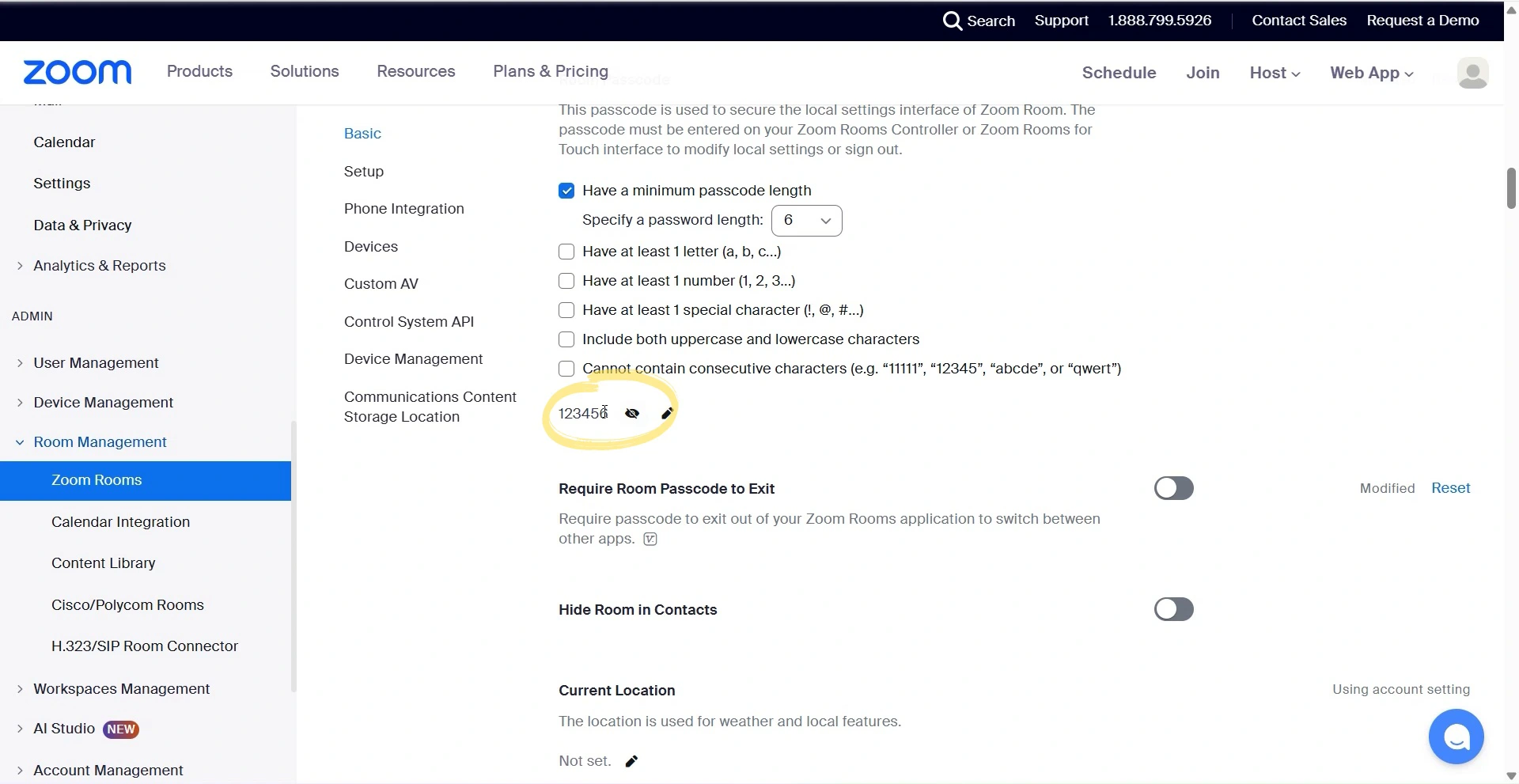Check Cannot contain consecutive characters option
The height and width of the screenshot is (784, 1519).
566,369
